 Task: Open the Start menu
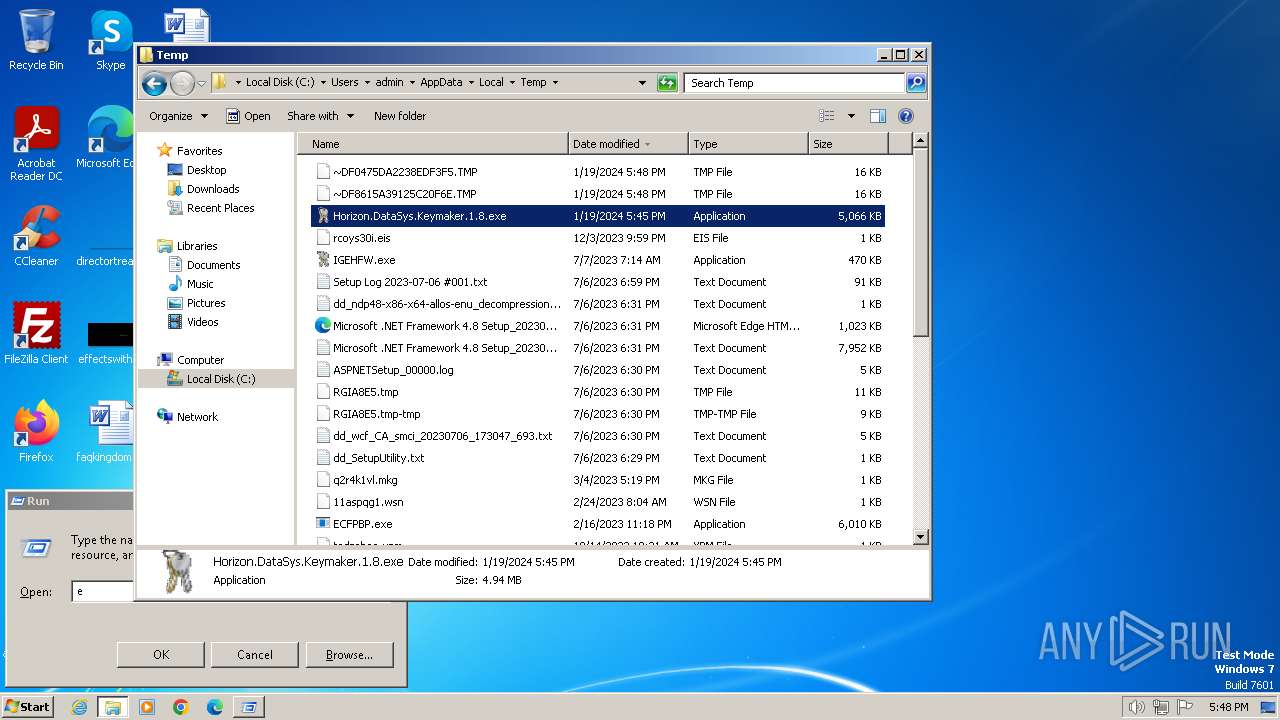tap(28, 707)
